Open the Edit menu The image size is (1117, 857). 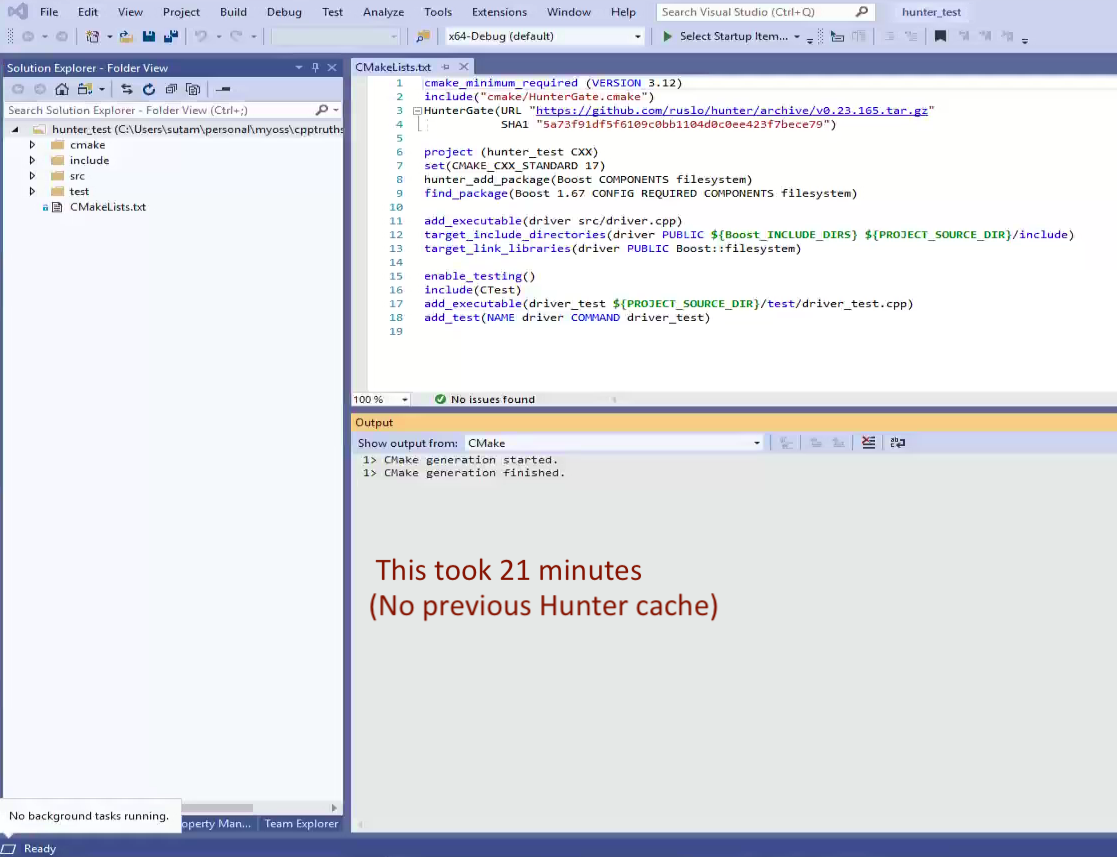click(88, 11)
